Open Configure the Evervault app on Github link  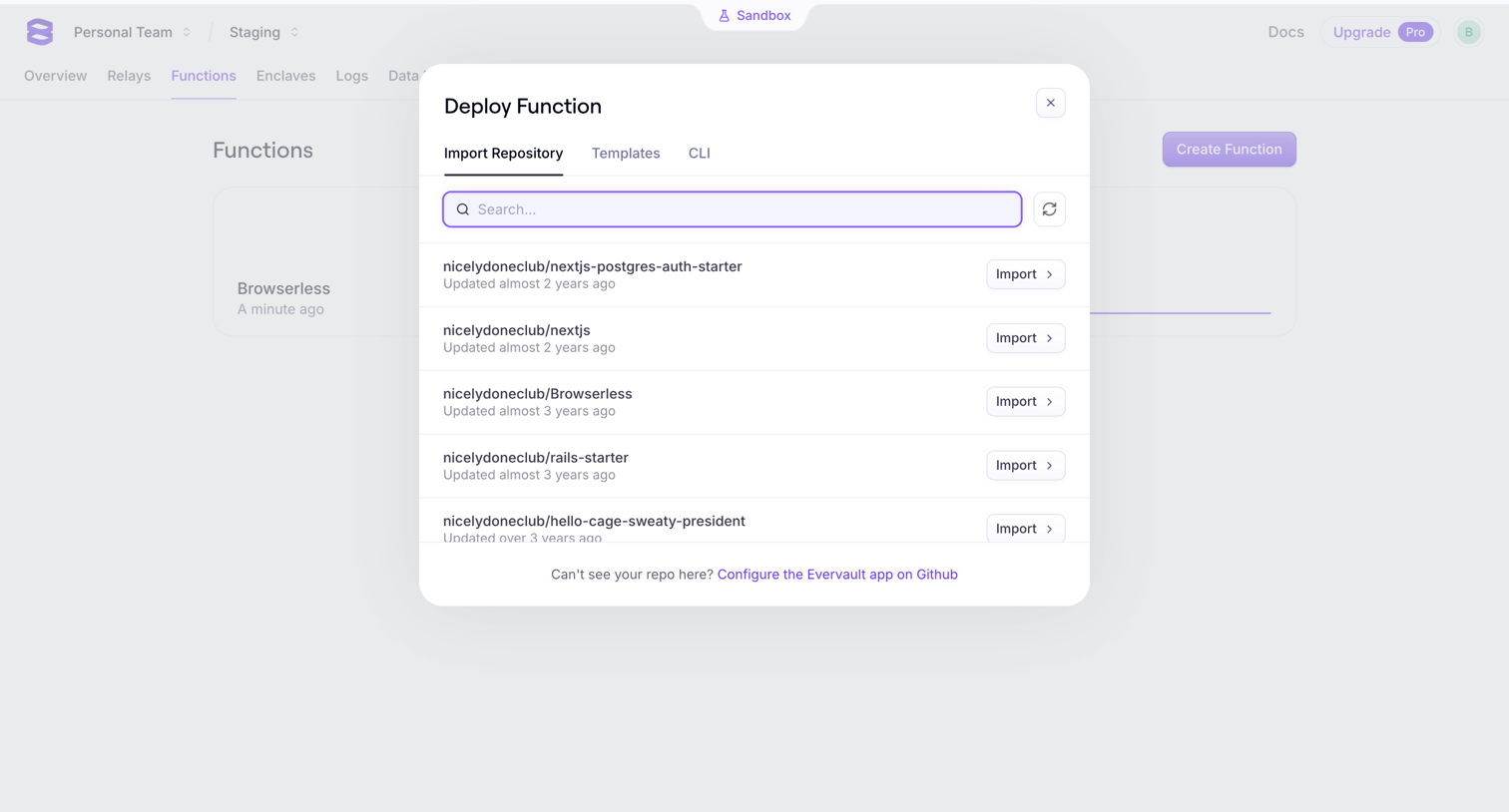(837, 575)
